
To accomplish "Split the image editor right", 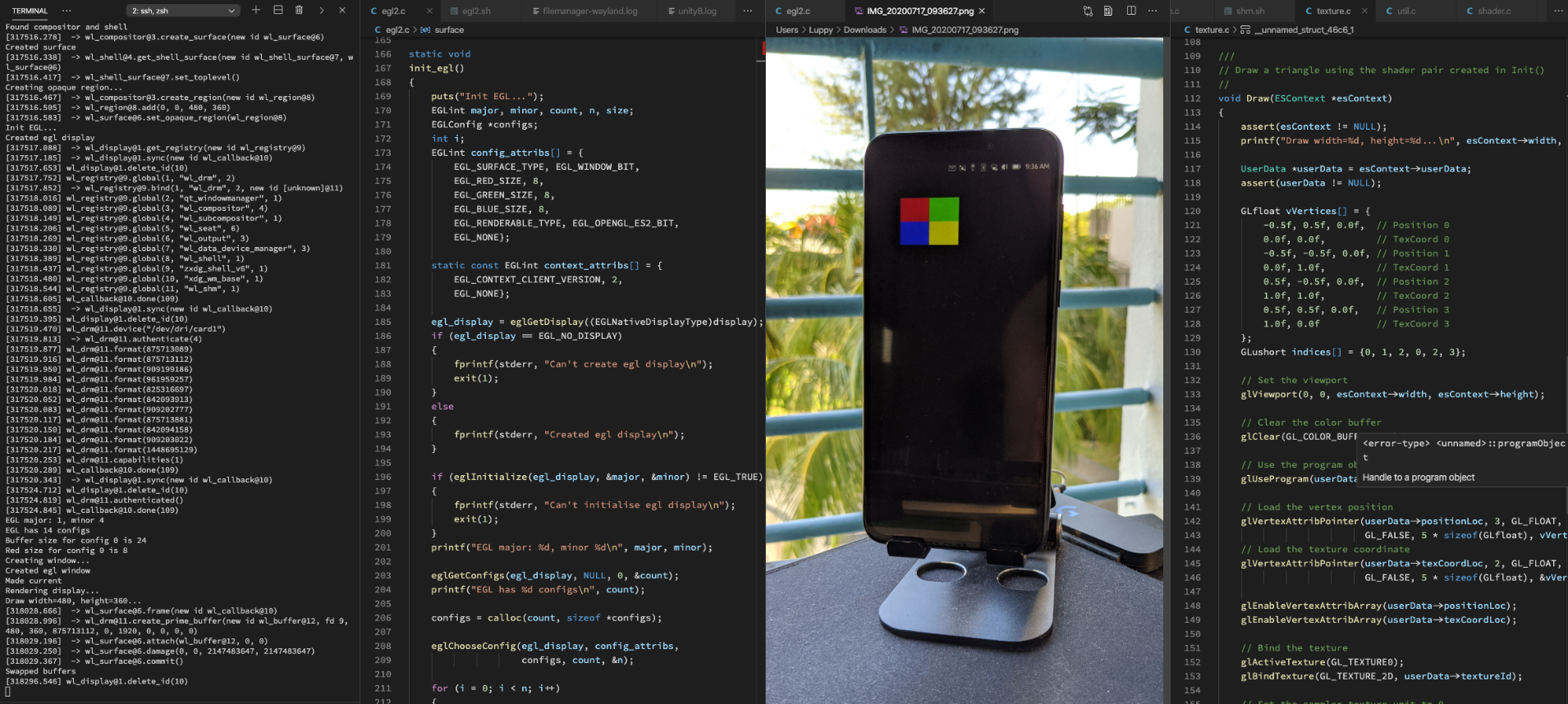I will pos(1131,11).
